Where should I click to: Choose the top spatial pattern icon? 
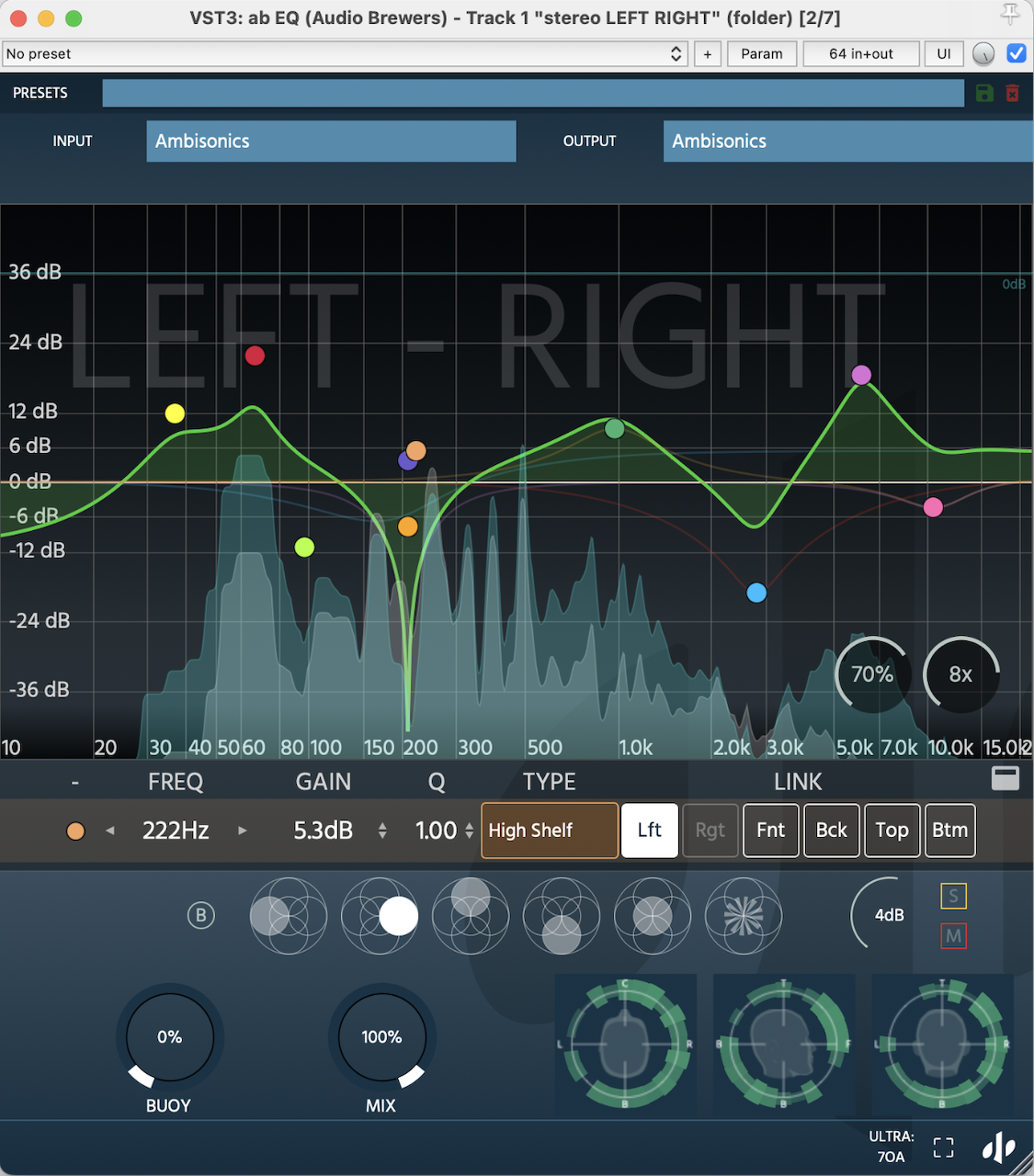(471, 916)
